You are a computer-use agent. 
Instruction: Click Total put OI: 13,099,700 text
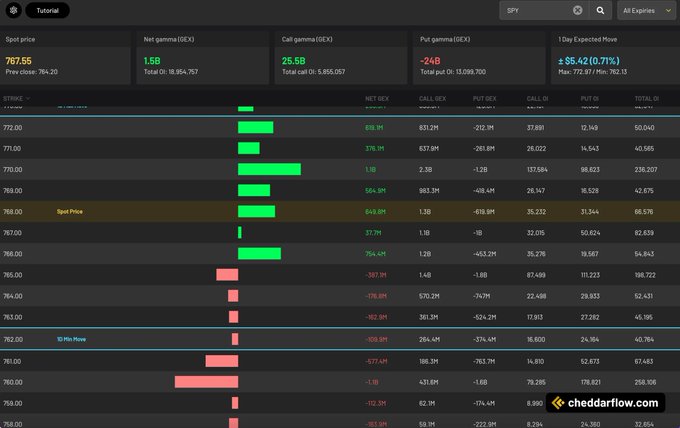[453, 72]
